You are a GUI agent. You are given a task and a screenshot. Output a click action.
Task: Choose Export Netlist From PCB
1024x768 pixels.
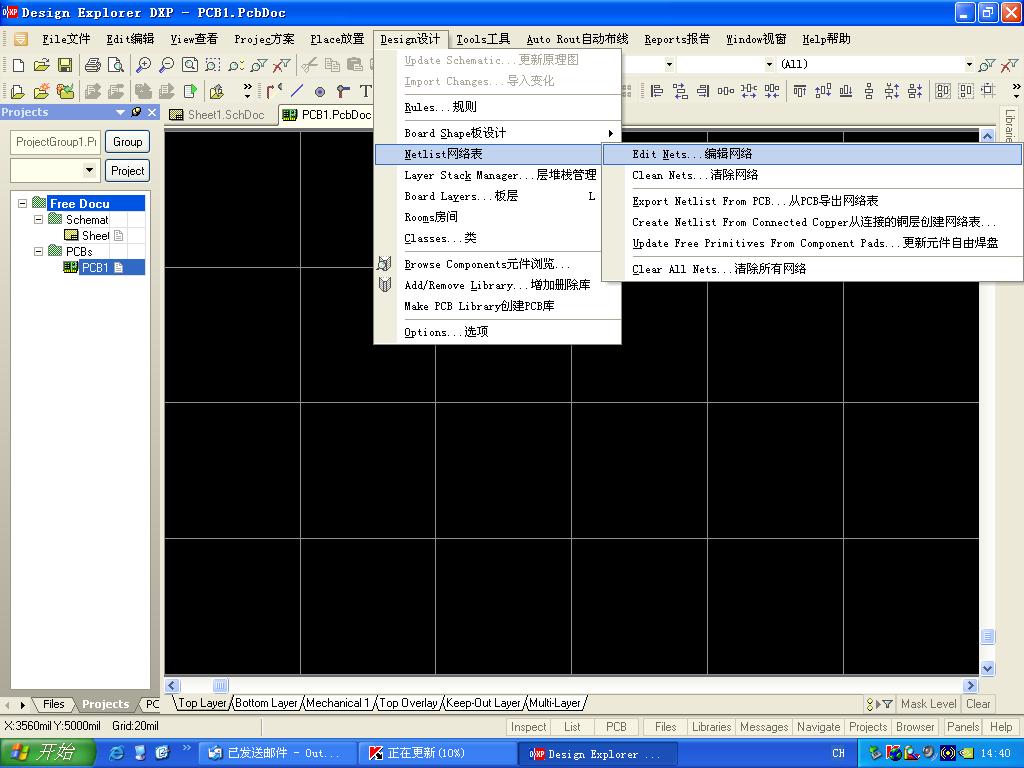pos(812,201)
